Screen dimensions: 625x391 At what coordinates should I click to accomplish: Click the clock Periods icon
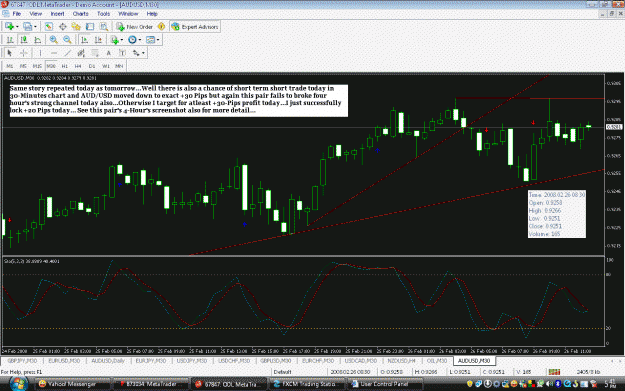(x=132, y=40)
